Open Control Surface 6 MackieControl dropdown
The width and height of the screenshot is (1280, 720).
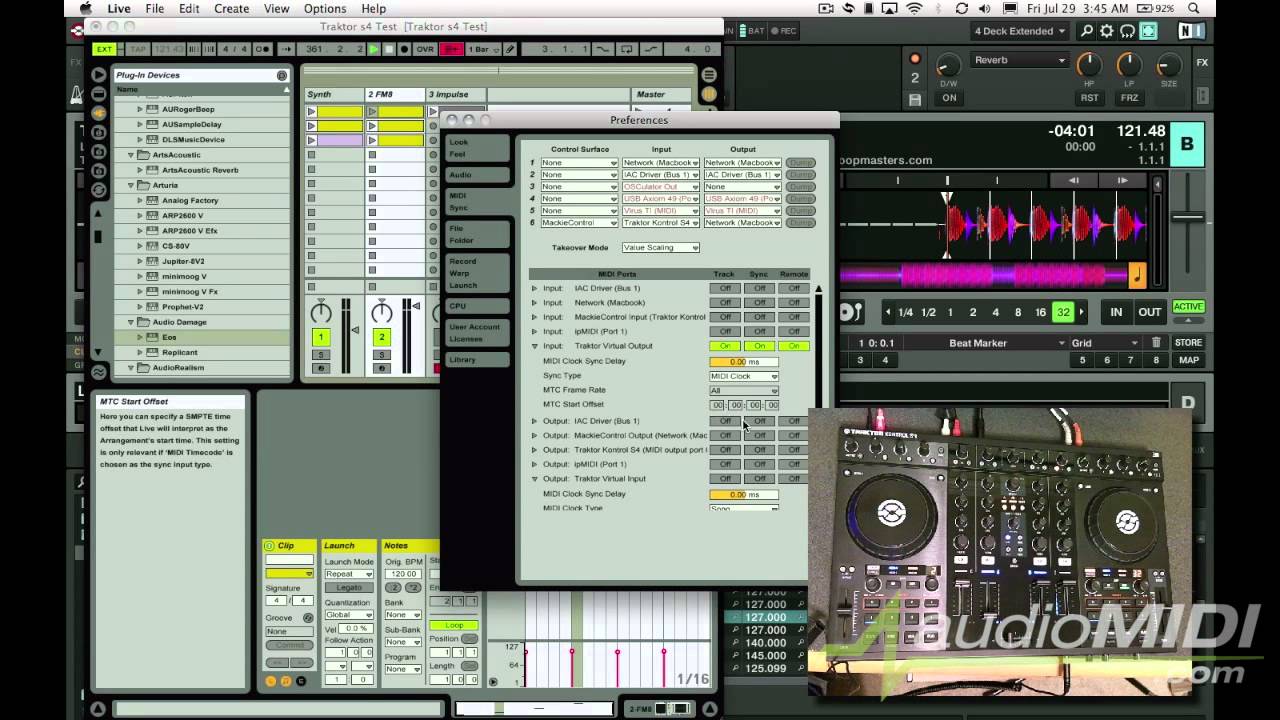pos(579,222)
